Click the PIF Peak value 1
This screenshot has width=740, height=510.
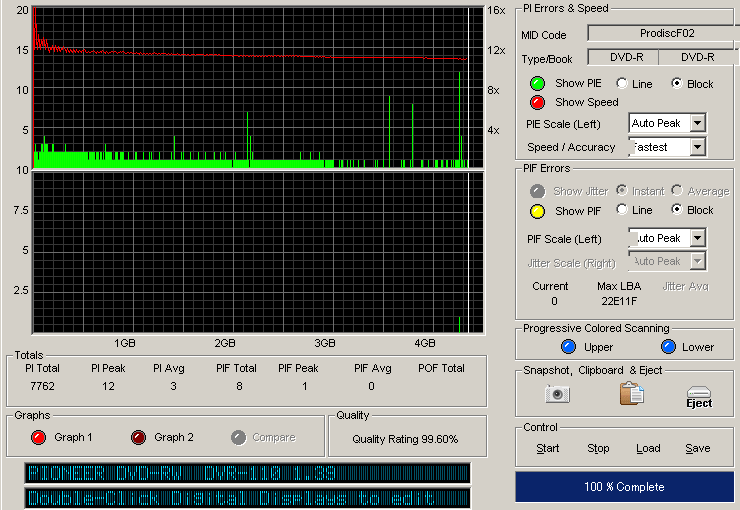click(x=305, y=386)
